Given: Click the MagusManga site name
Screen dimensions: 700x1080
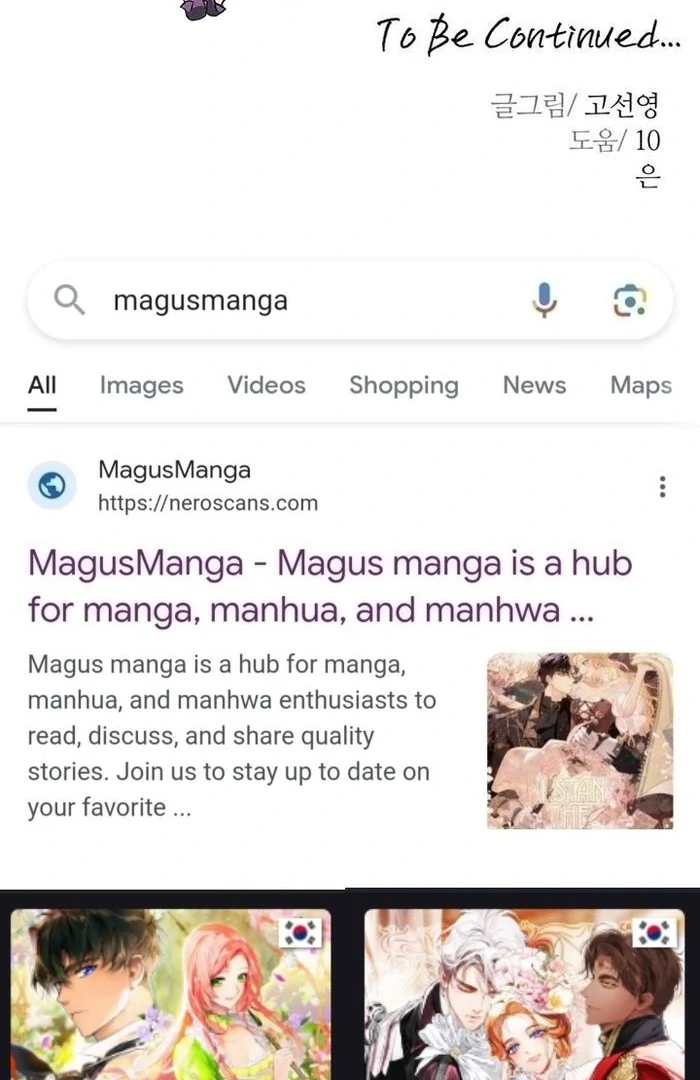Looking at the screenshot, I should click(174, 470).
